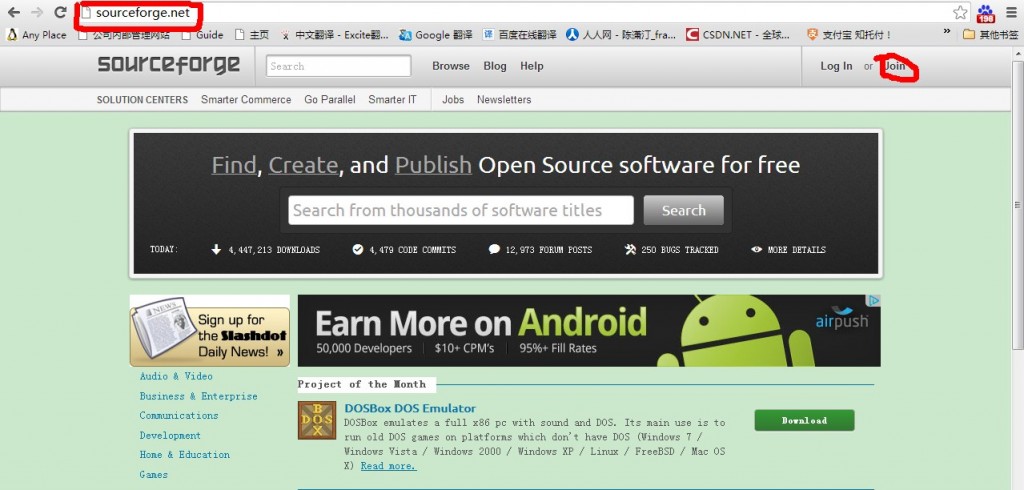Screen dimensions: 1024x490
Task: Click the AdChoices icon on ad
Action: [x=874, y=301]
